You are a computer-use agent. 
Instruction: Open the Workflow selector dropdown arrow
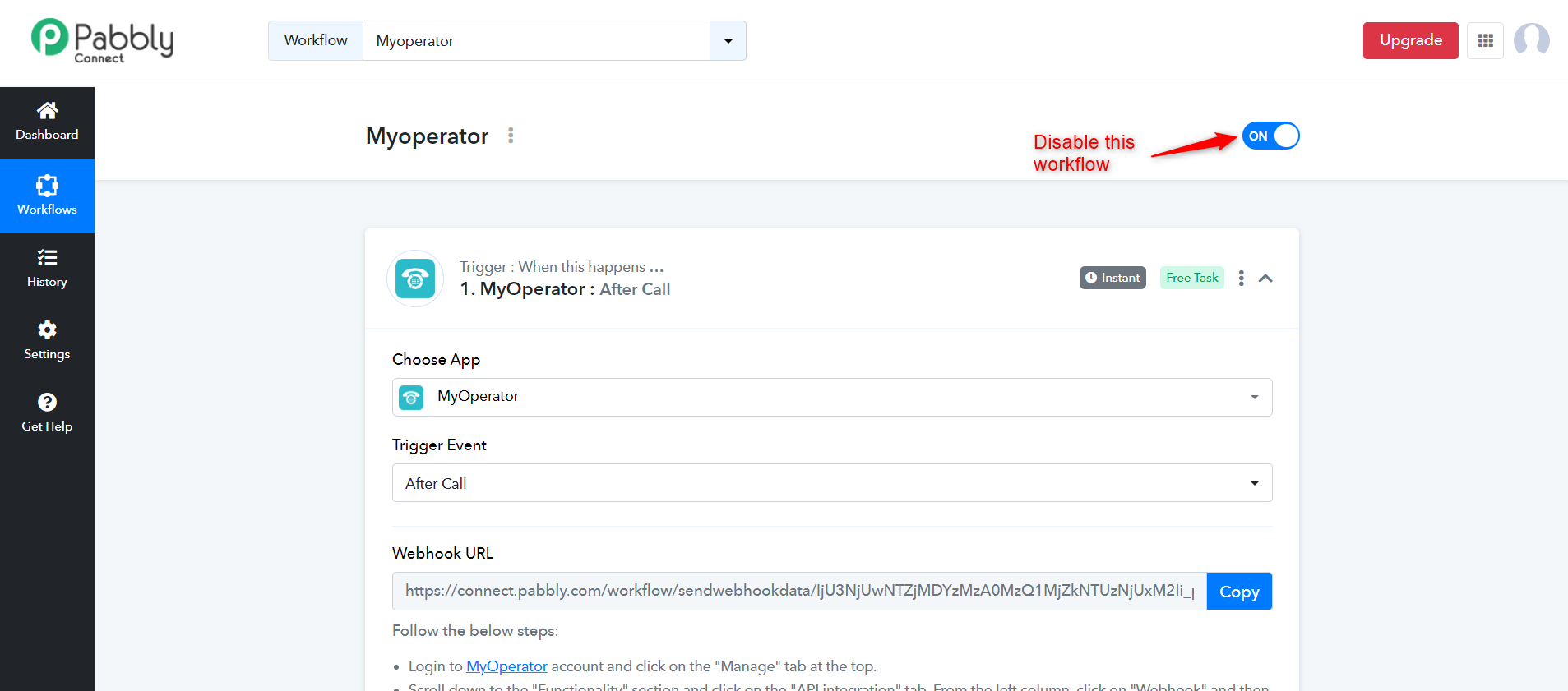point(728,41)
